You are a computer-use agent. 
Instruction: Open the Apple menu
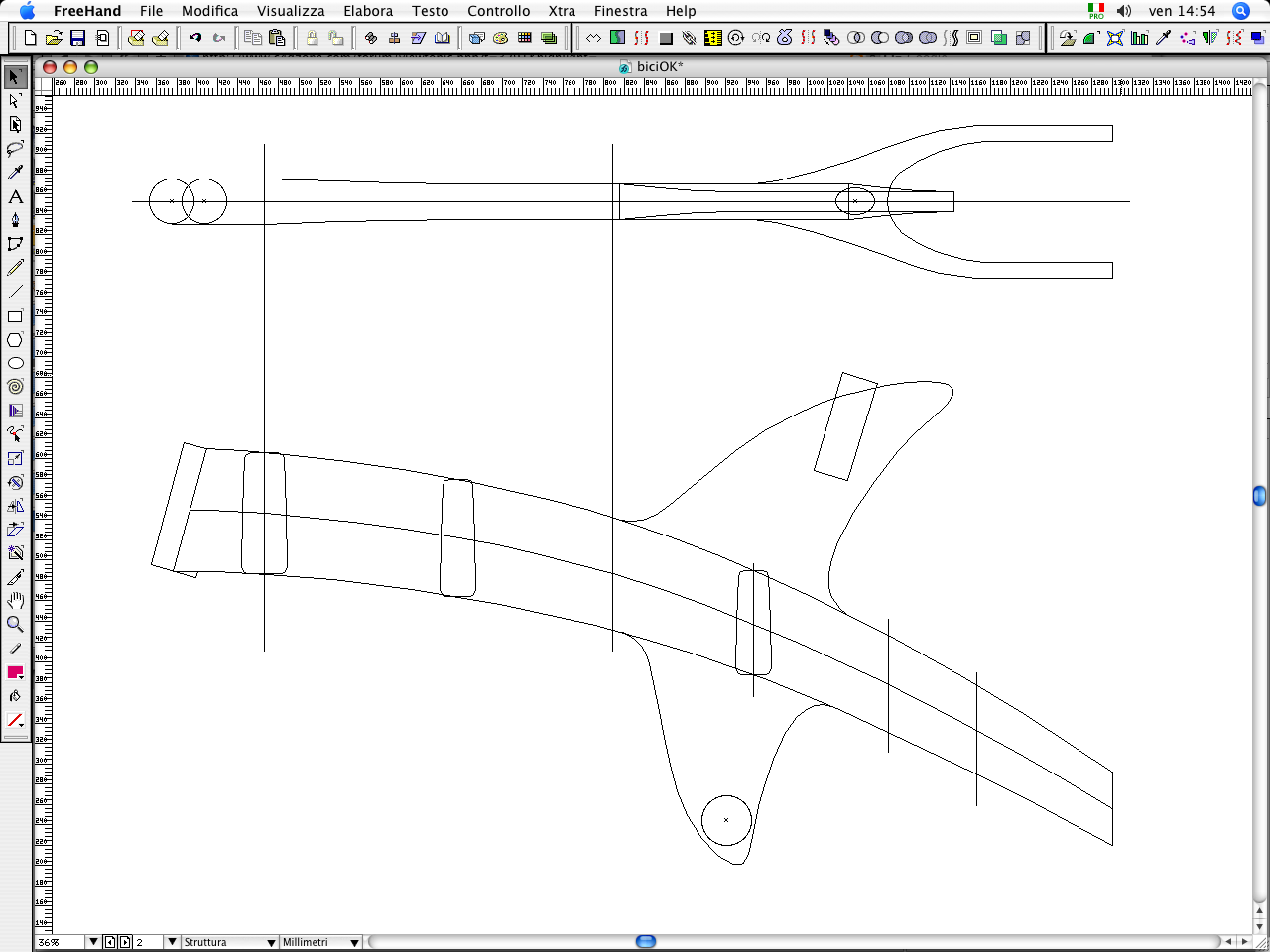(27, 11)
